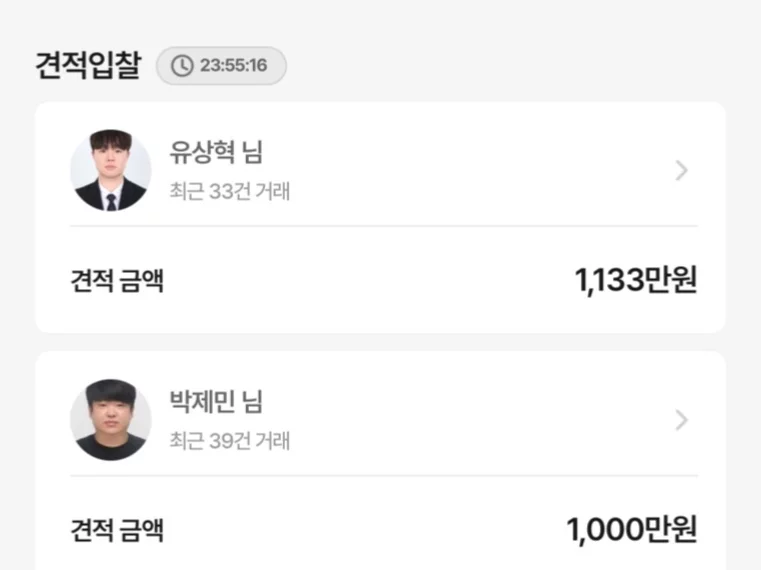761x570 pixels.
Task: Click the 님 honorific after 박제민
Action: pyautogui.click(x=253, y=402)
